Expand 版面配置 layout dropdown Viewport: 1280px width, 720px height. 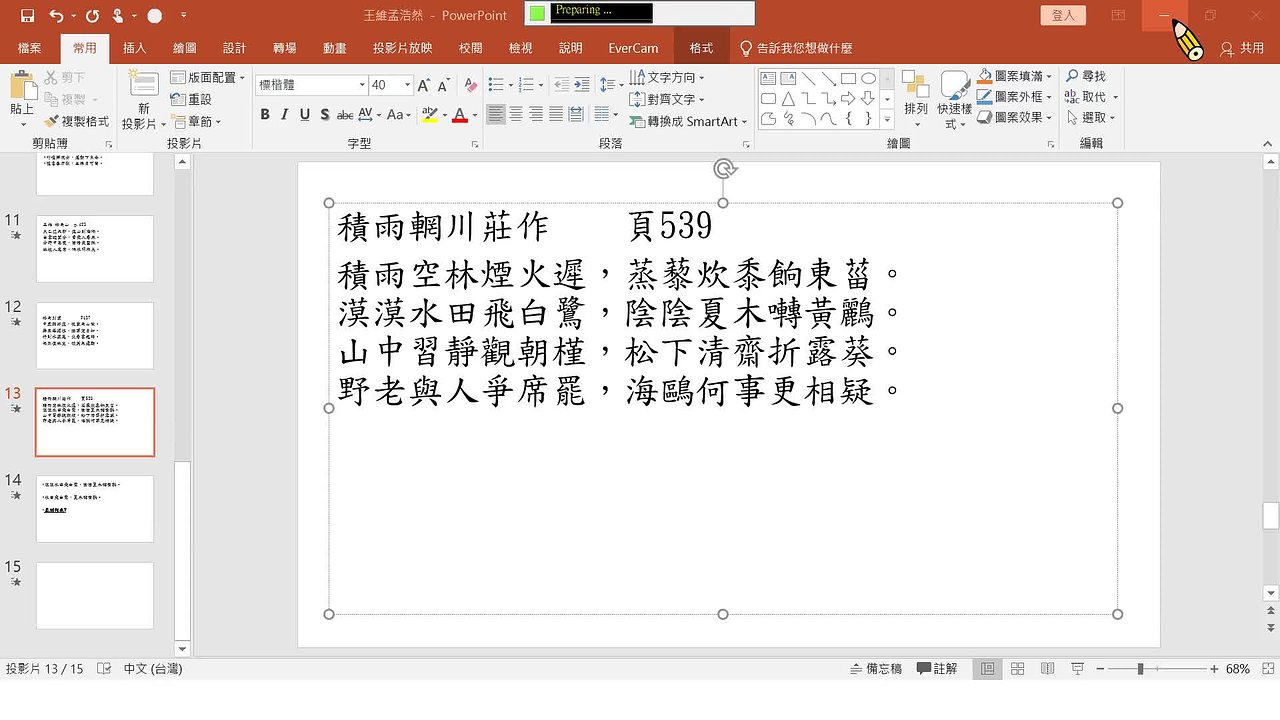point(207,77)
